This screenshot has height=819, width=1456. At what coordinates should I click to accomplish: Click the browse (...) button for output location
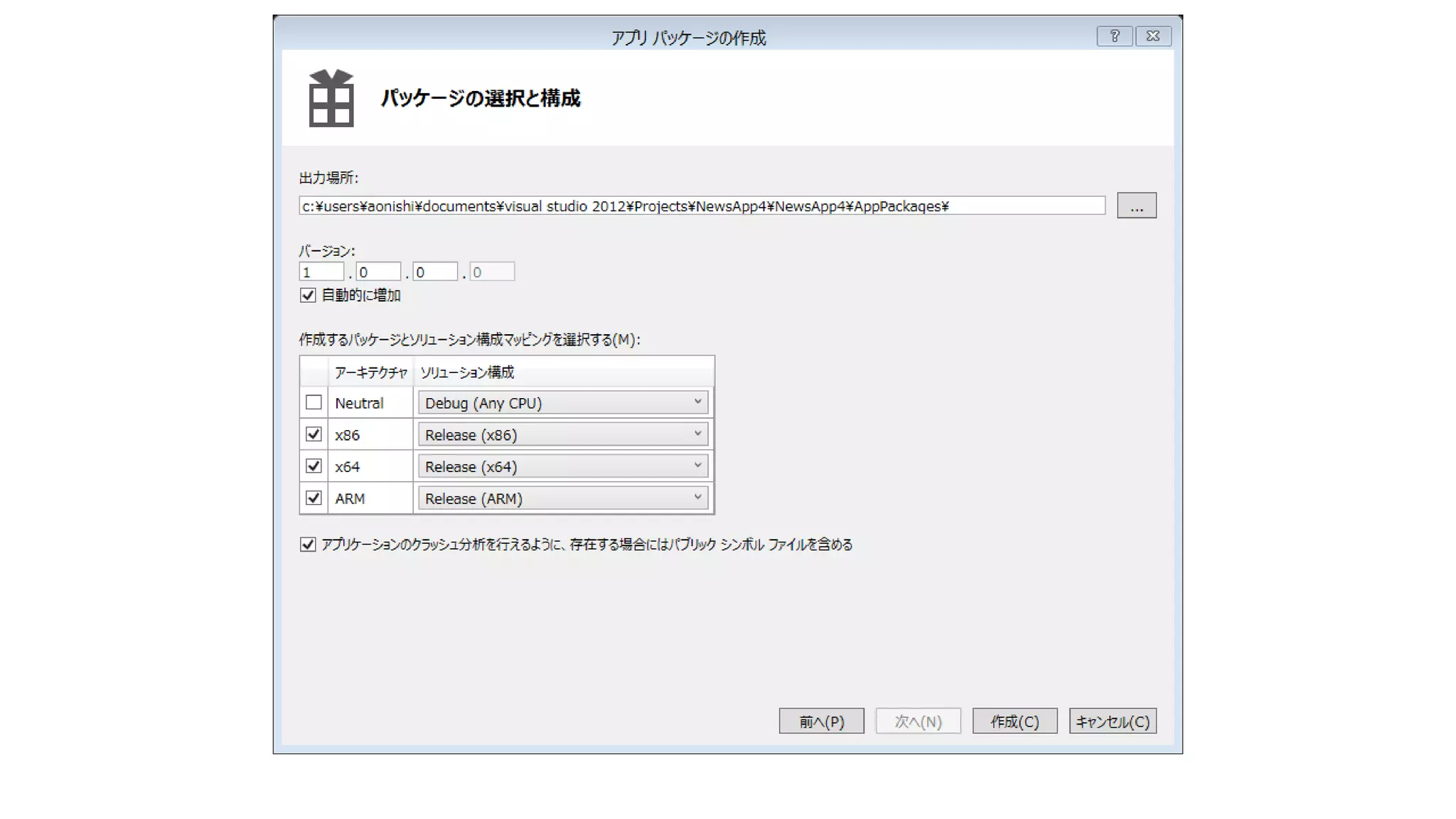point(1136,206)
